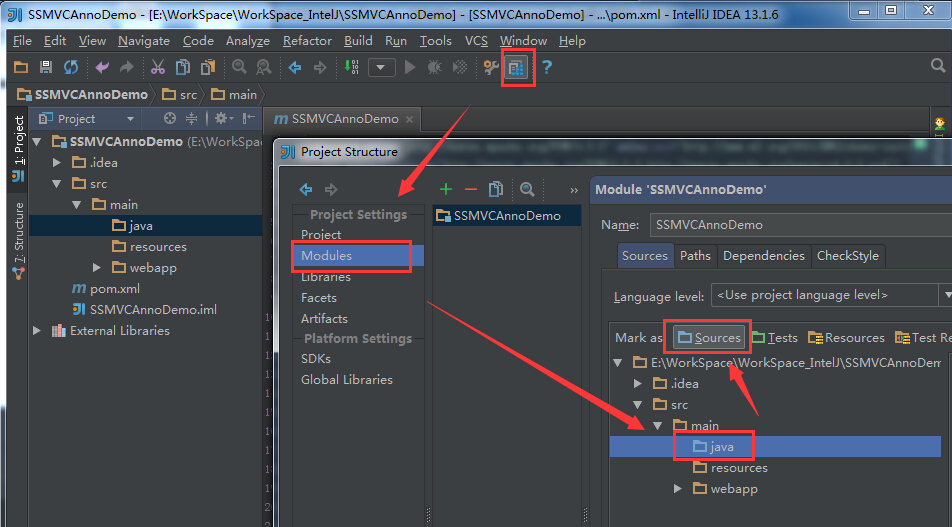Image resolution: width=952 pixels, height=527 pixels.
Task: Copy module icon in Project Structure
Action: click(x=496, y=189)
